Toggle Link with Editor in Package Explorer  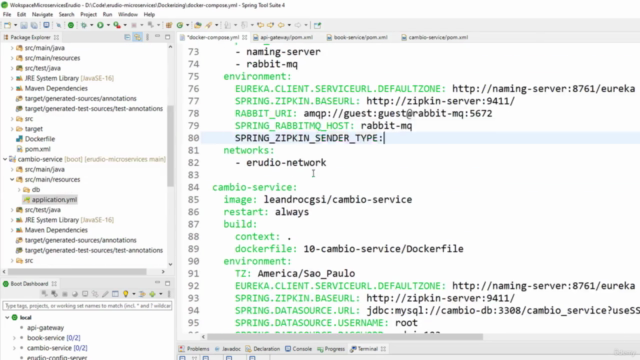[x=138, y=37]
